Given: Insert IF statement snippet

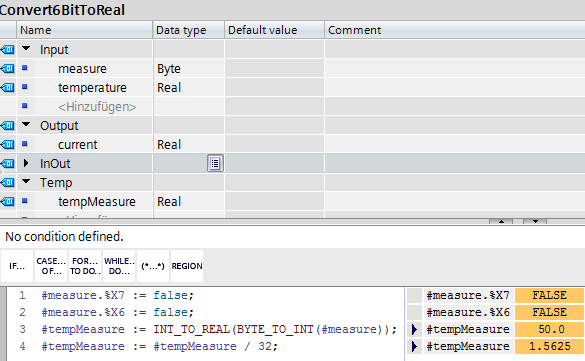Looking at the screenshot, I should (x=17, y=266).
